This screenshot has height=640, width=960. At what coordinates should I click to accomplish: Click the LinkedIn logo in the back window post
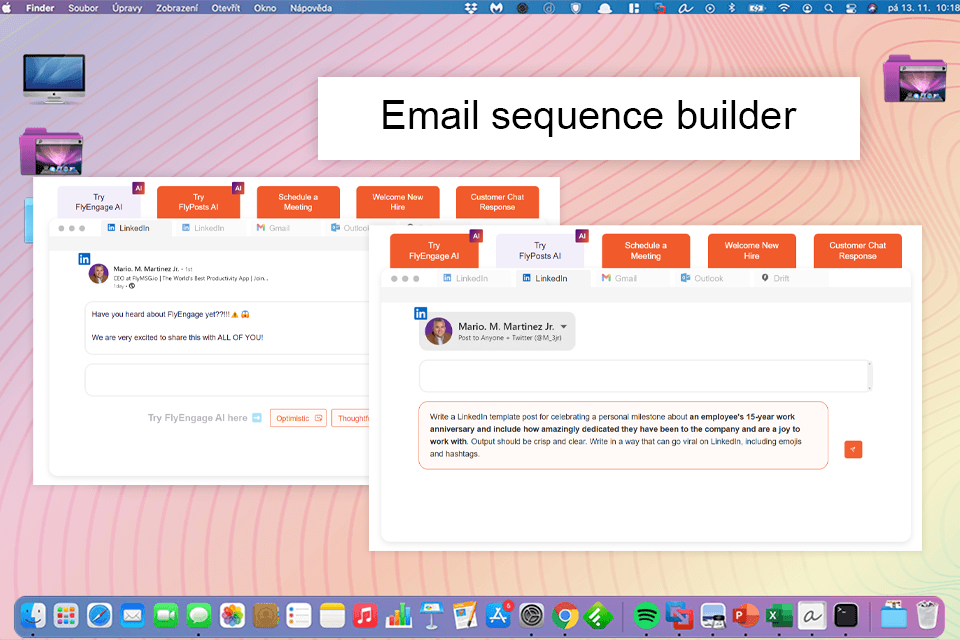click(x=84, y=259)
